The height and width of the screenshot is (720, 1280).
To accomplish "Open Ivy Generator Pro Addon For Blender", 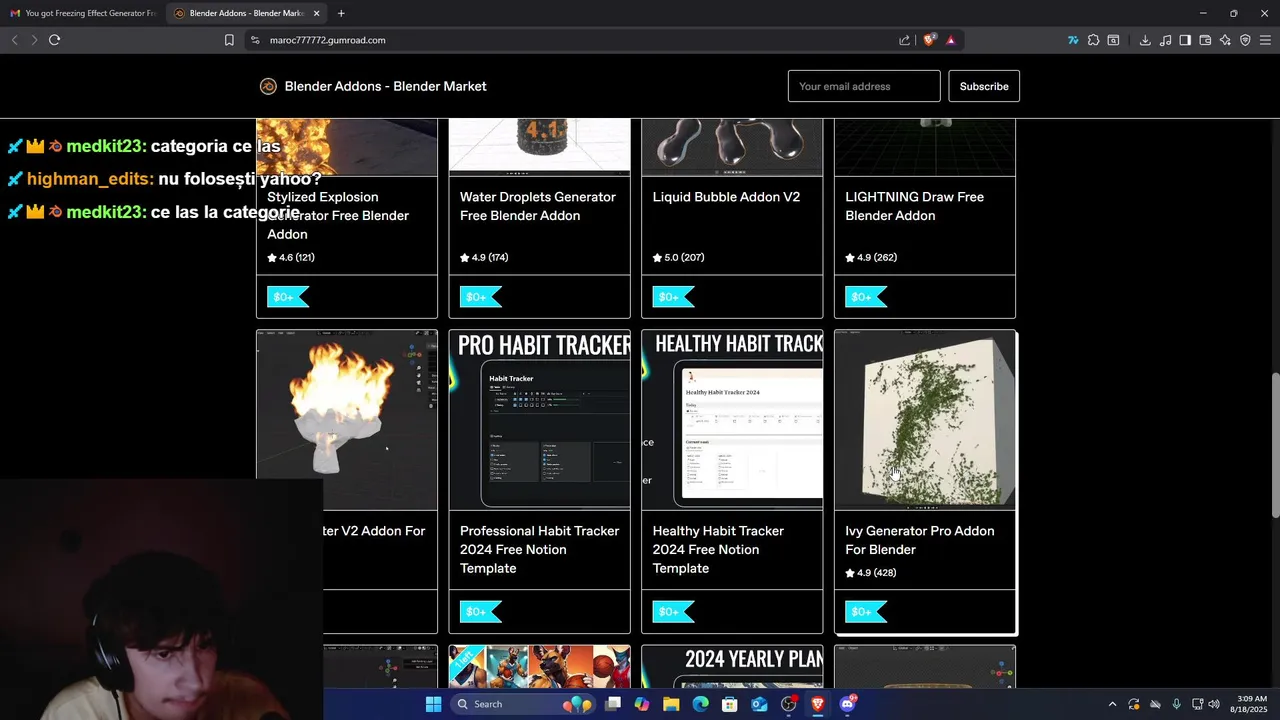I will click(x=919, y=540).
